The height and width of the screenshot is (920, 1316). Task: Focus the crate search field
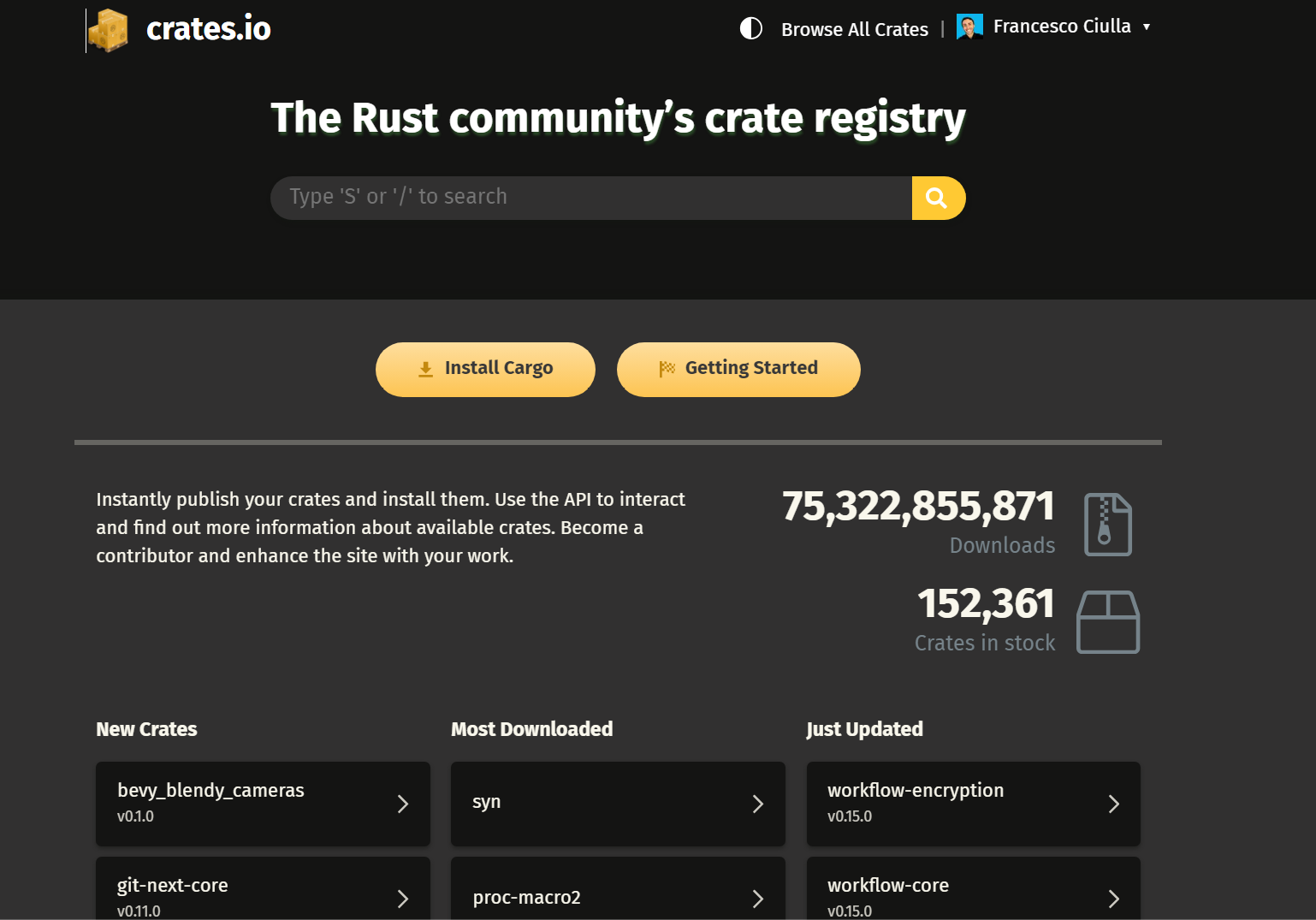[591, 198]
